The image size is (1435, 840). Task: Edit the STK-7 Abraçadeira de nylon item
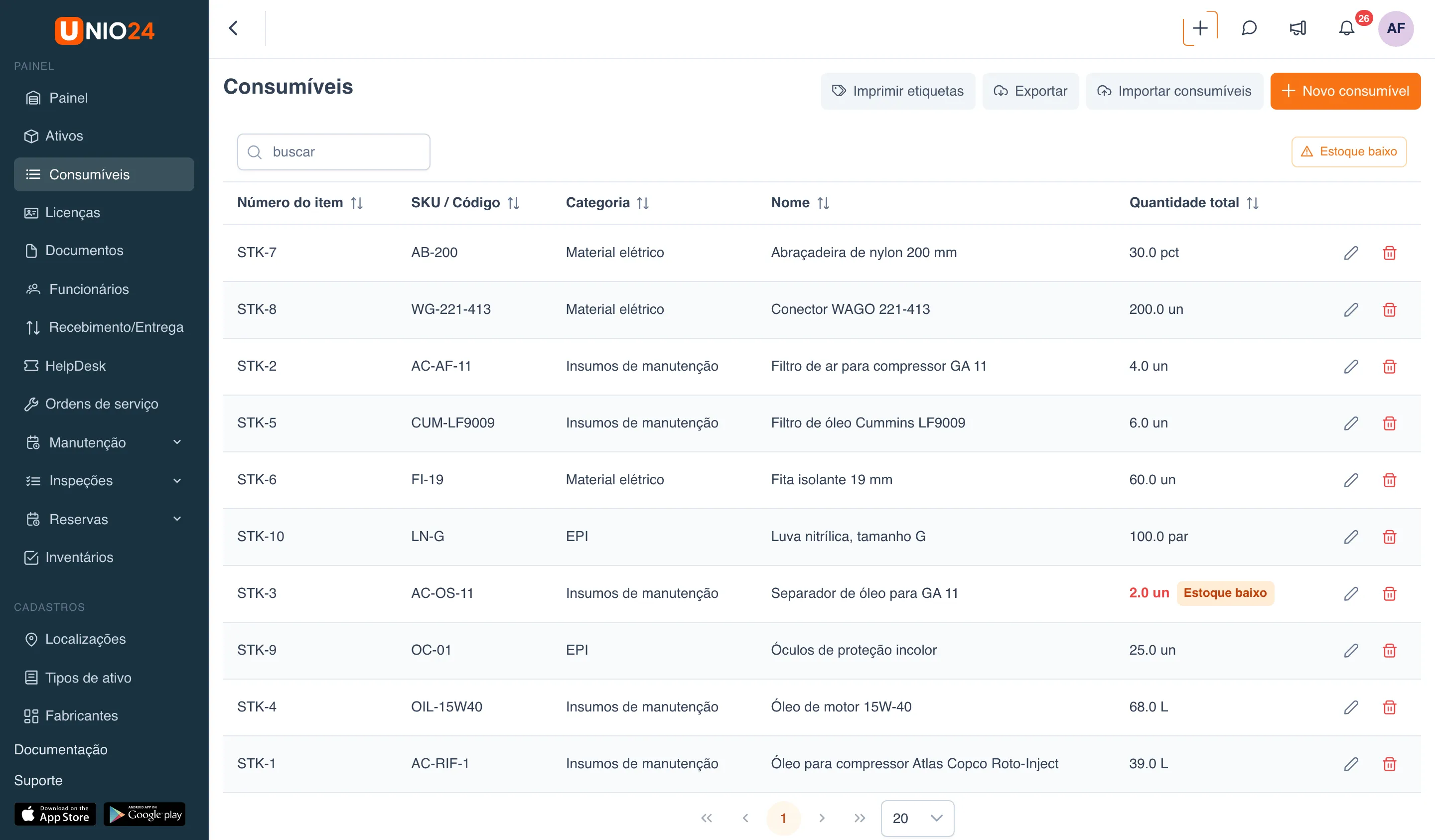pos(1351,253)
